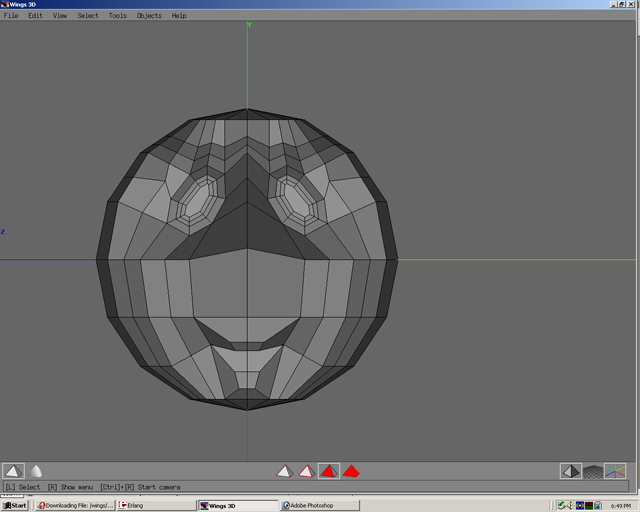Select the face selection mode icon
The image size is (640, 512).
pos(329,471)
